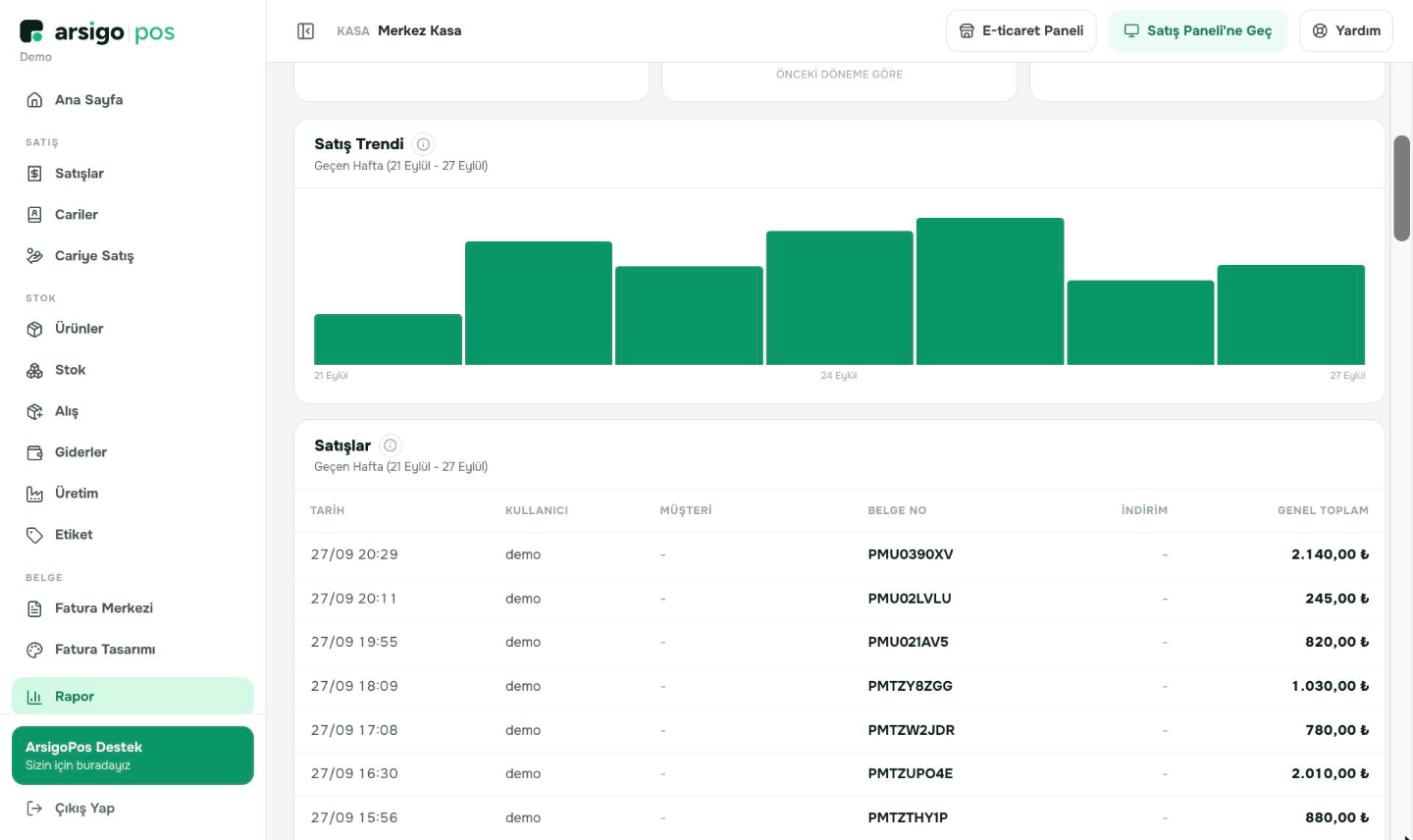
Task: Click the Merkez Kasa register label
Action: tap(420, 31)
